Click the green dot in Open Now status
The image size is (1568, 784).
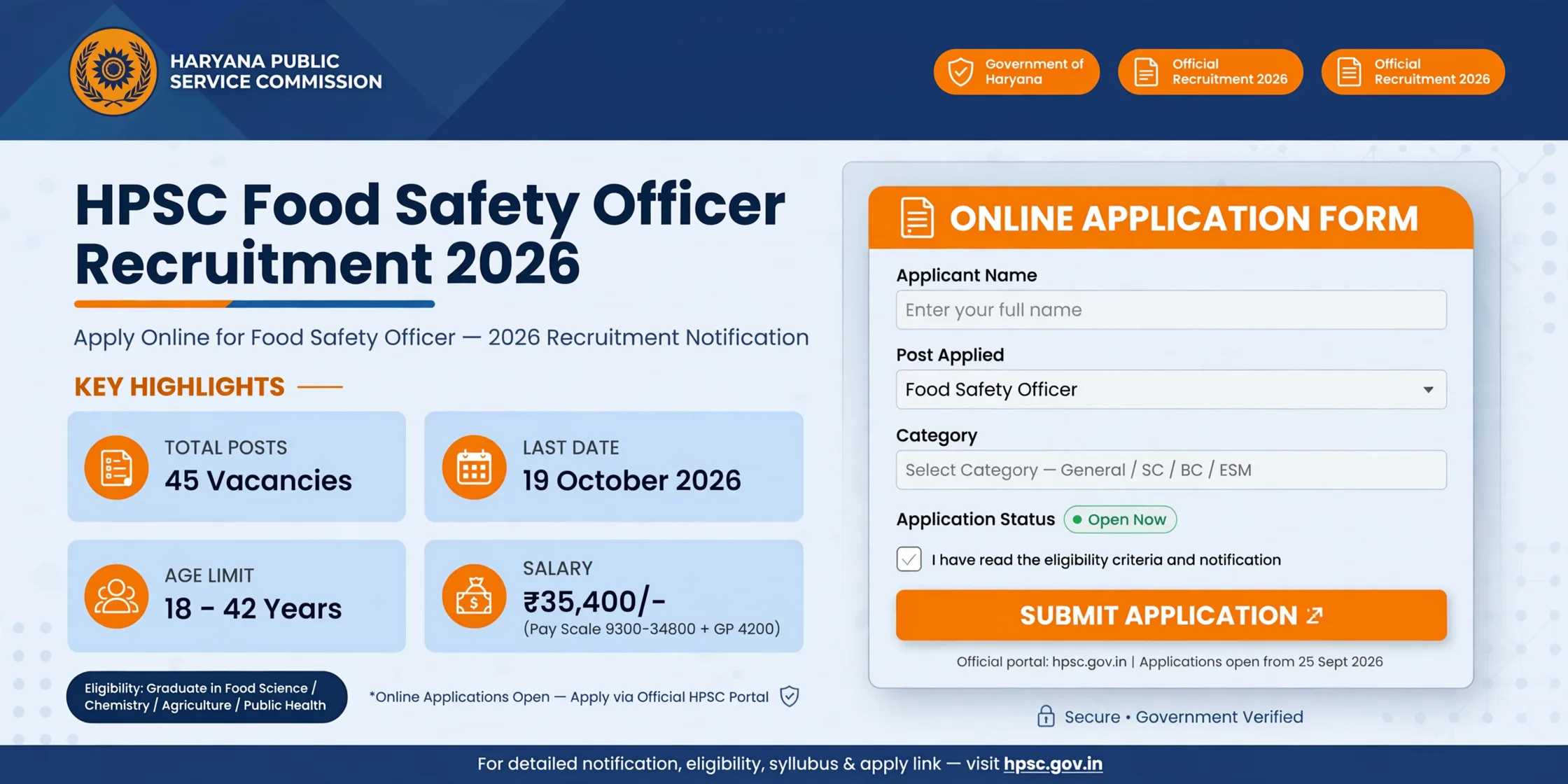pos(1077,519)
